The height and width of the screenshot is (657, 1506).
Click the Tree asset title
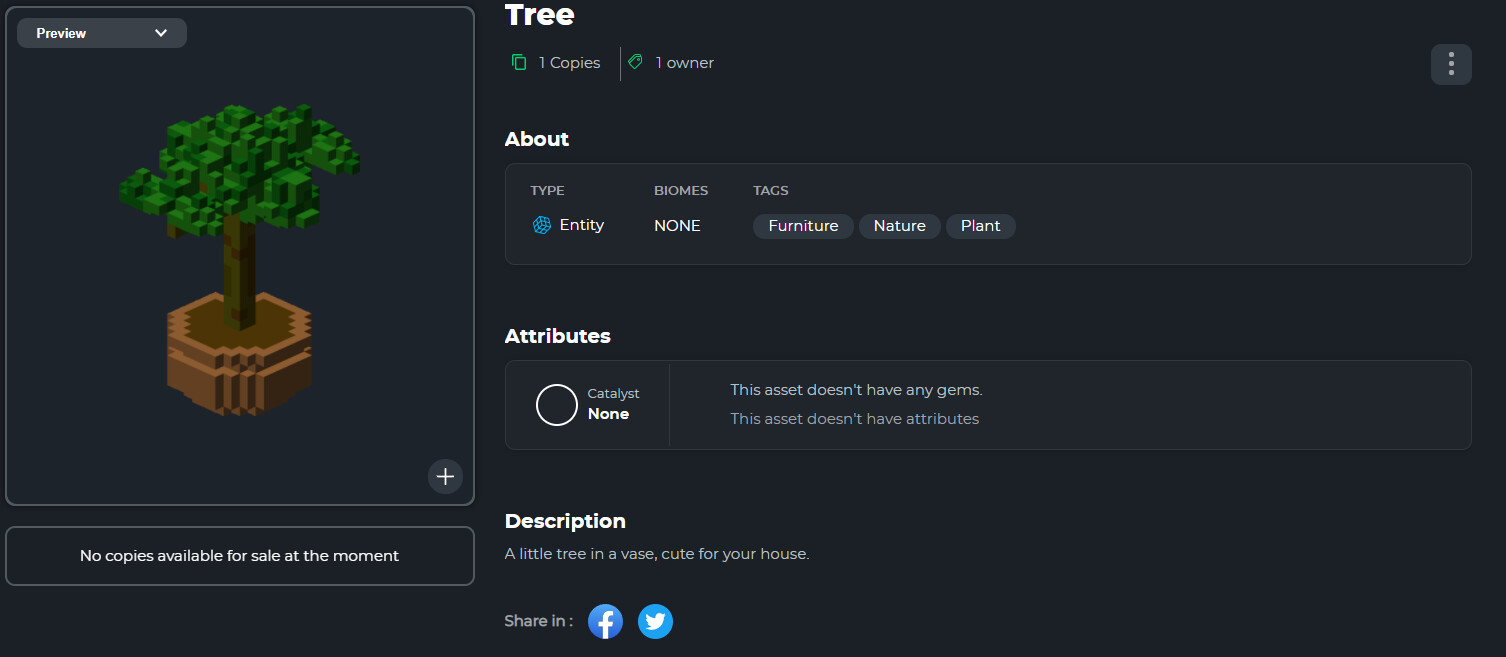point(540,15)
